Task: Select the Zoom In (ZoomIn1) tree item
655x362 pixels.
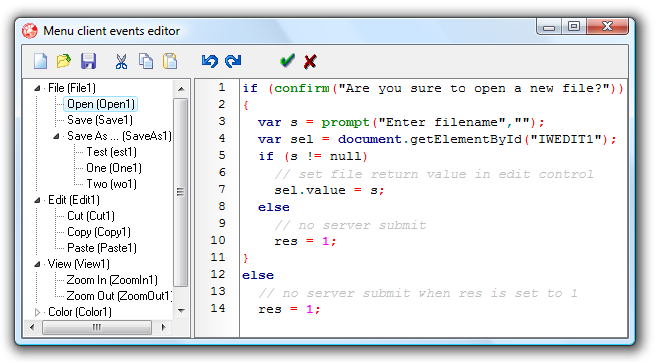Action: (x=112, y=280)
